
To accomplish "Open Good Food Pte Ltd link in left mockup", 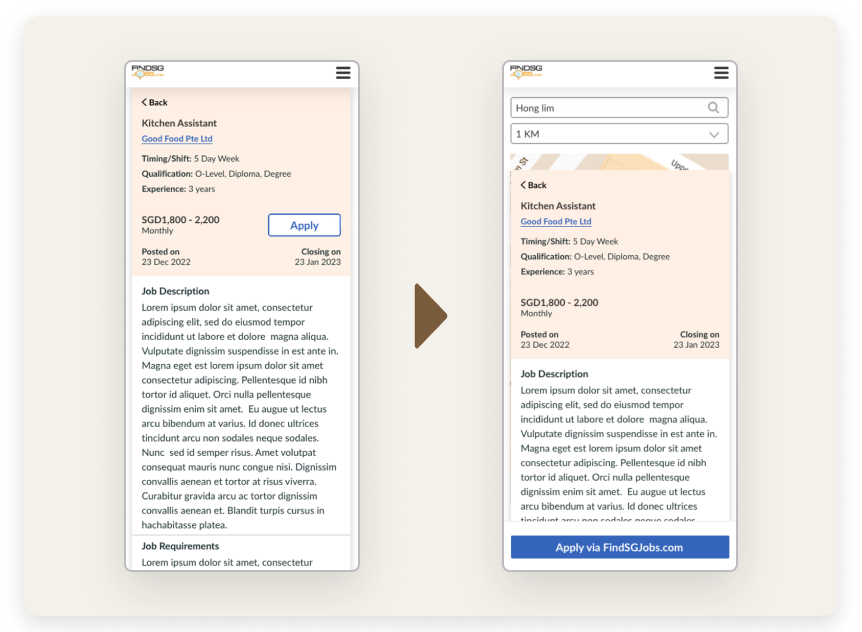I will [177, 138].
